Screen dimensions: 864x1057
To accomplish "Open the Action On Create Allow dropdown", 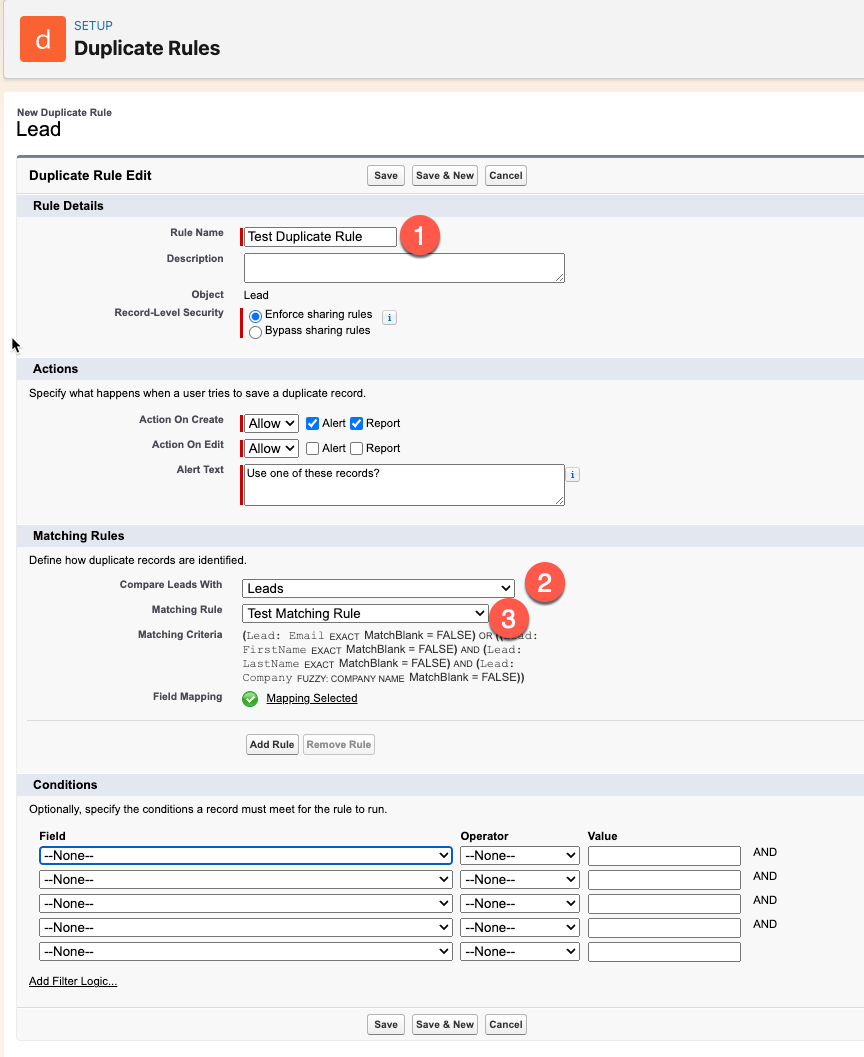I will [271, 423].
